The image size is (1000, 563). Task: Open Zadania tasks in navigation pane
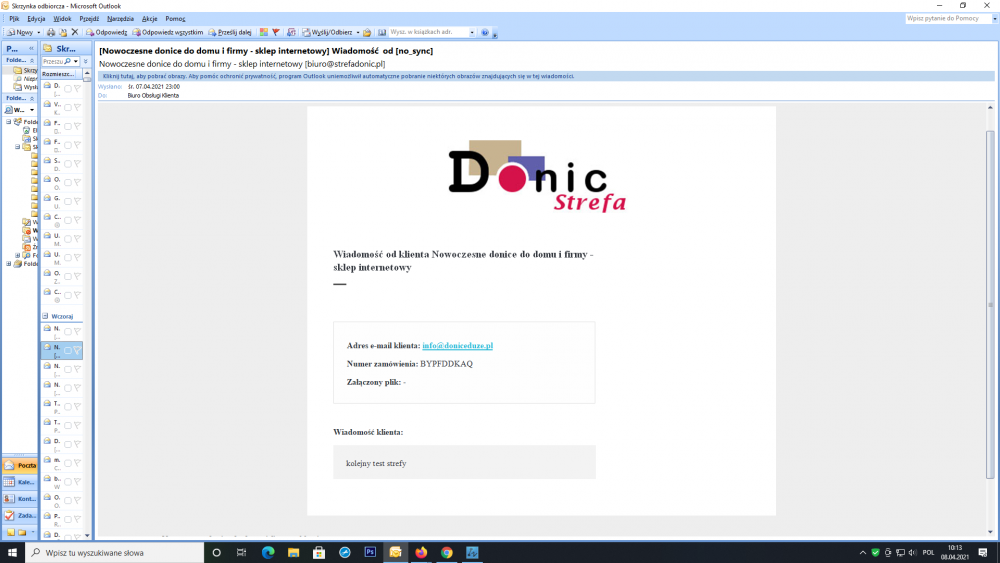(x=20, y=515)
